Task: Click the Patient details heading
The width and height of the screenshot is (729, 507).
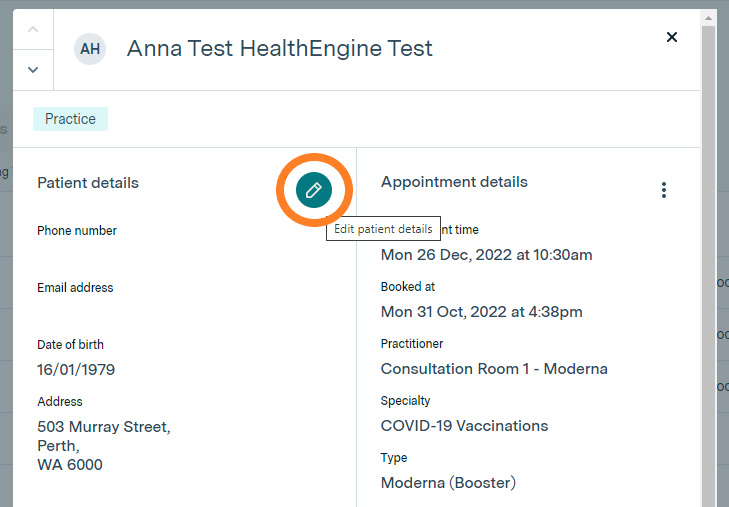Action: tap(88, 183)
